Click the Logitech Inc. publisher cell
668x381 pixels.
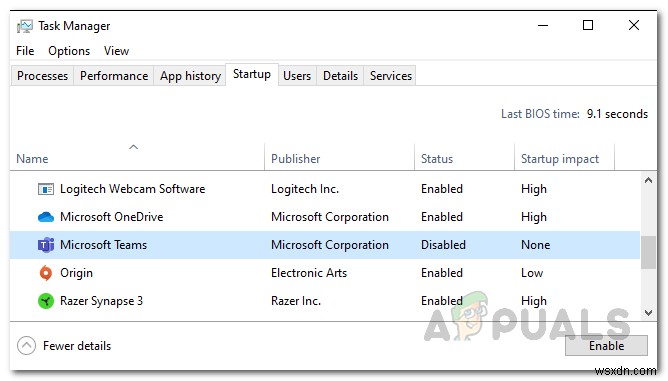[x=305, y=189]
